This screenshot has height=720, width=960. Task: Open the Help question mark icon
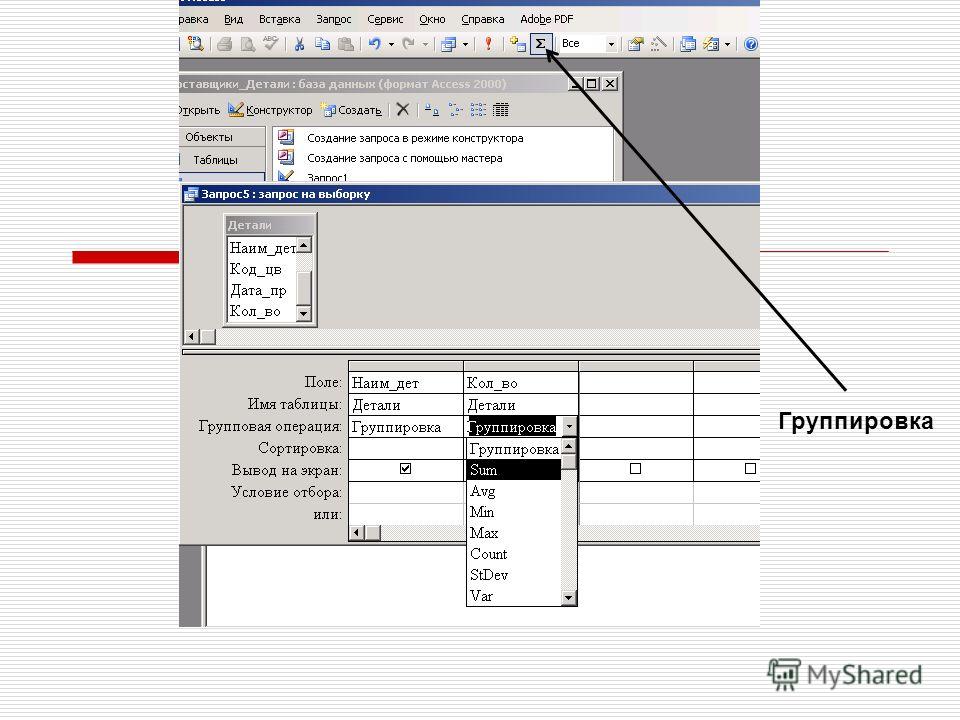[751, 43]
